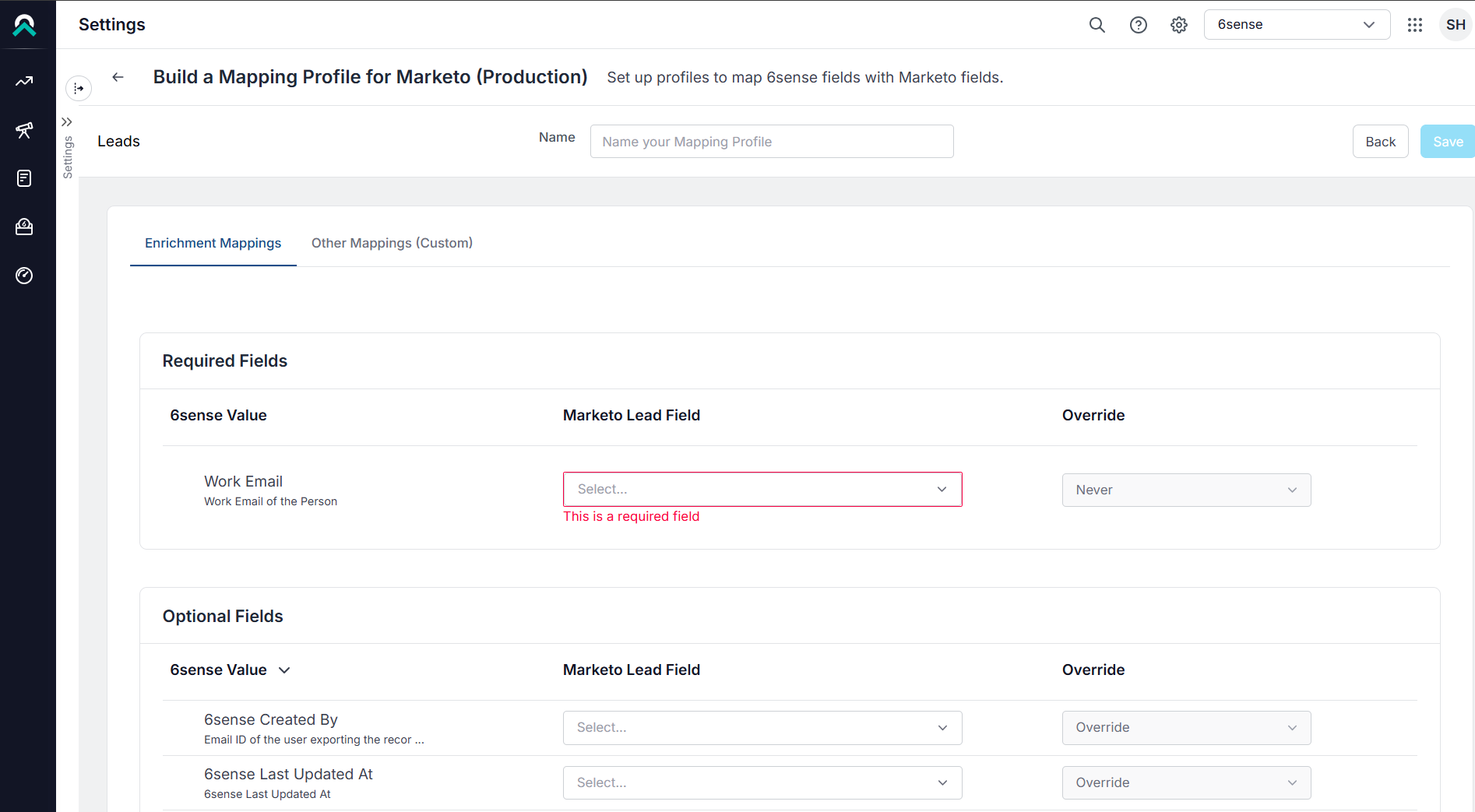This screenshot has height=812, width=1475.
Task: Click the 6sense Last Updated At label
Action: 288,774
